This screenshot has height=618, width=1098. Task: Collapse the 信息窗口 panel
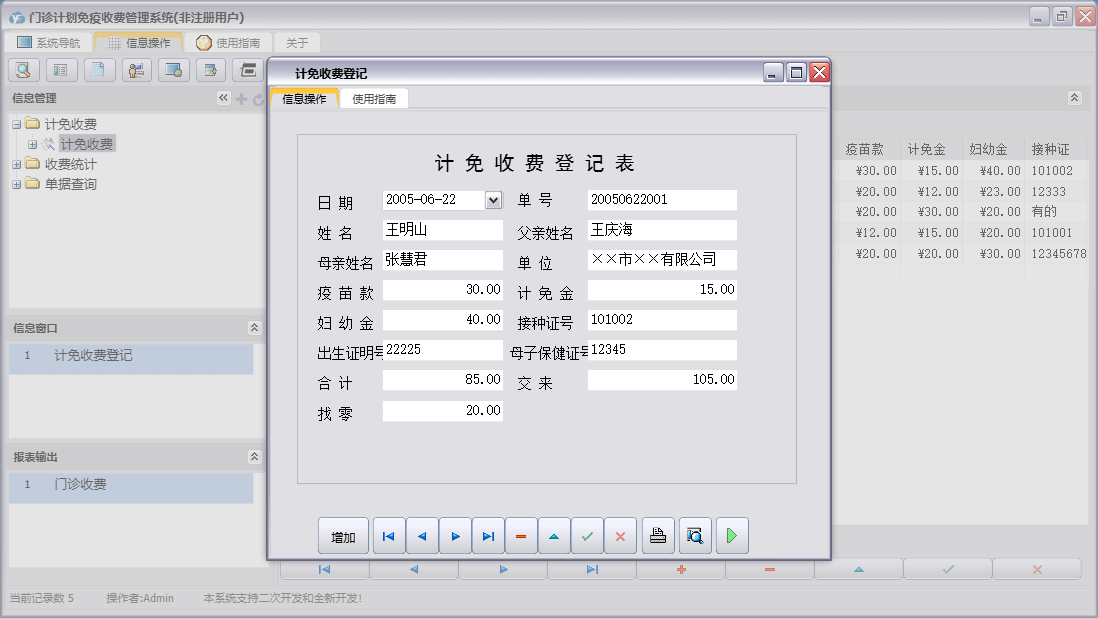click(x=254, y=328)
